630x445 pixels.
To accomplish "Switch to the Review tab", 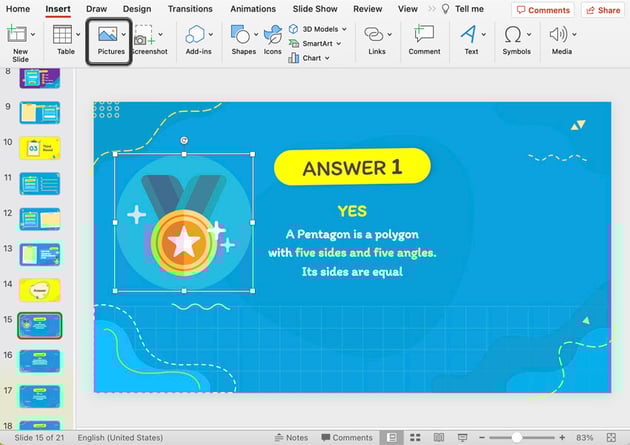I will point(368,9).
